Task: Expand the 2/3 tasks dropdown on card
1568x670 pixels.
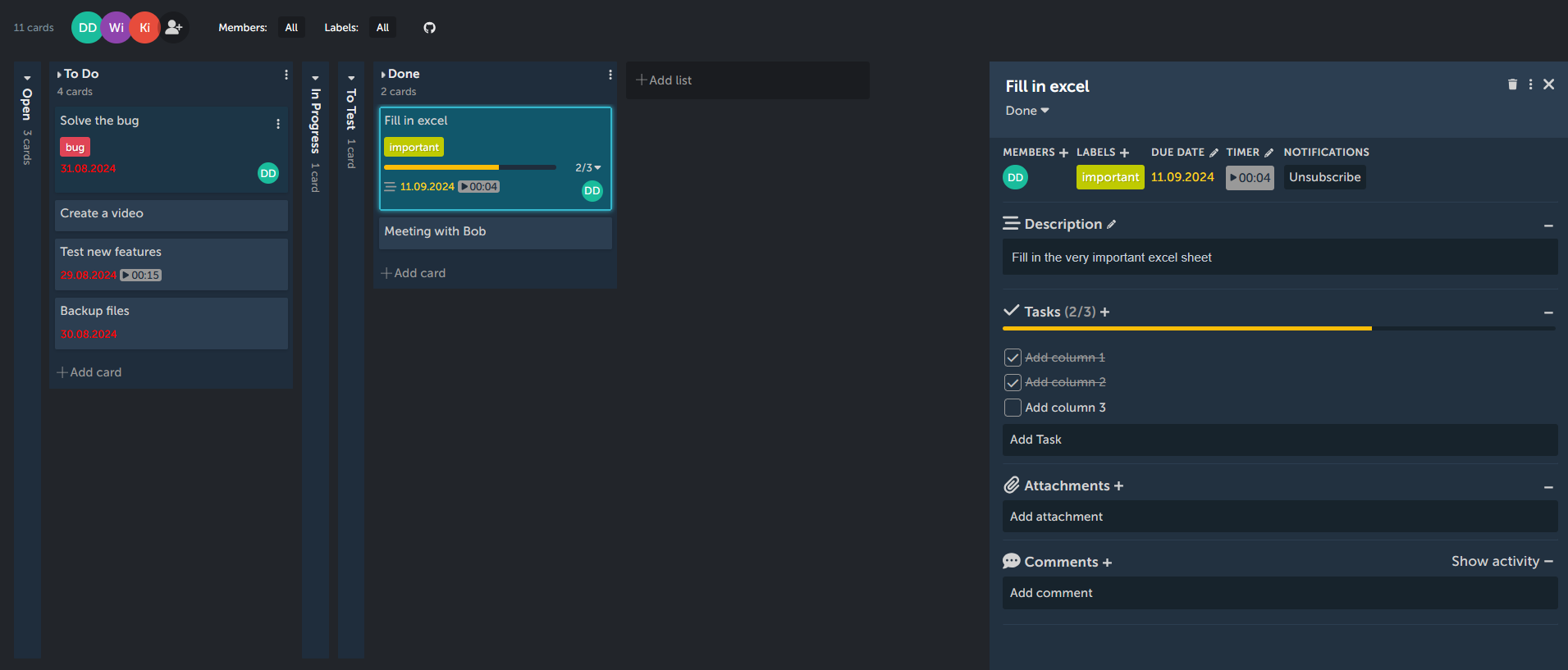Action: click(588, 167)
